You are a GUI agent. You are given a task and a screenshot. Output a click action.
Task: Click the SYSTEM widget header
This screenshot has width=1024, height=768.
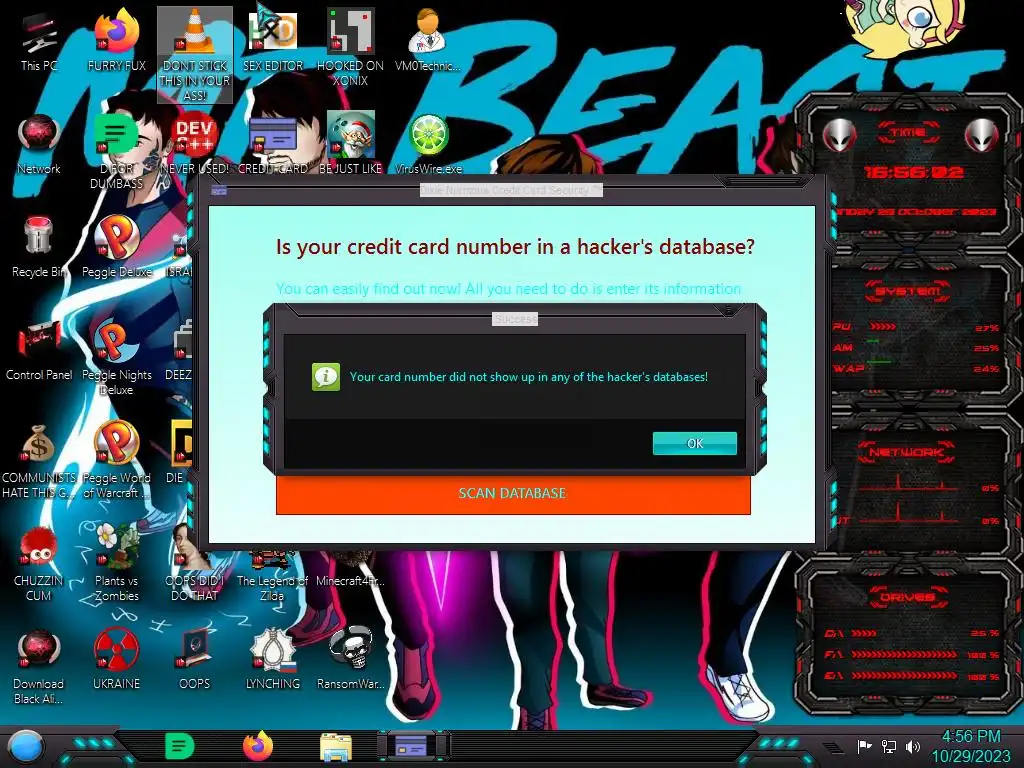coord(908,291)
